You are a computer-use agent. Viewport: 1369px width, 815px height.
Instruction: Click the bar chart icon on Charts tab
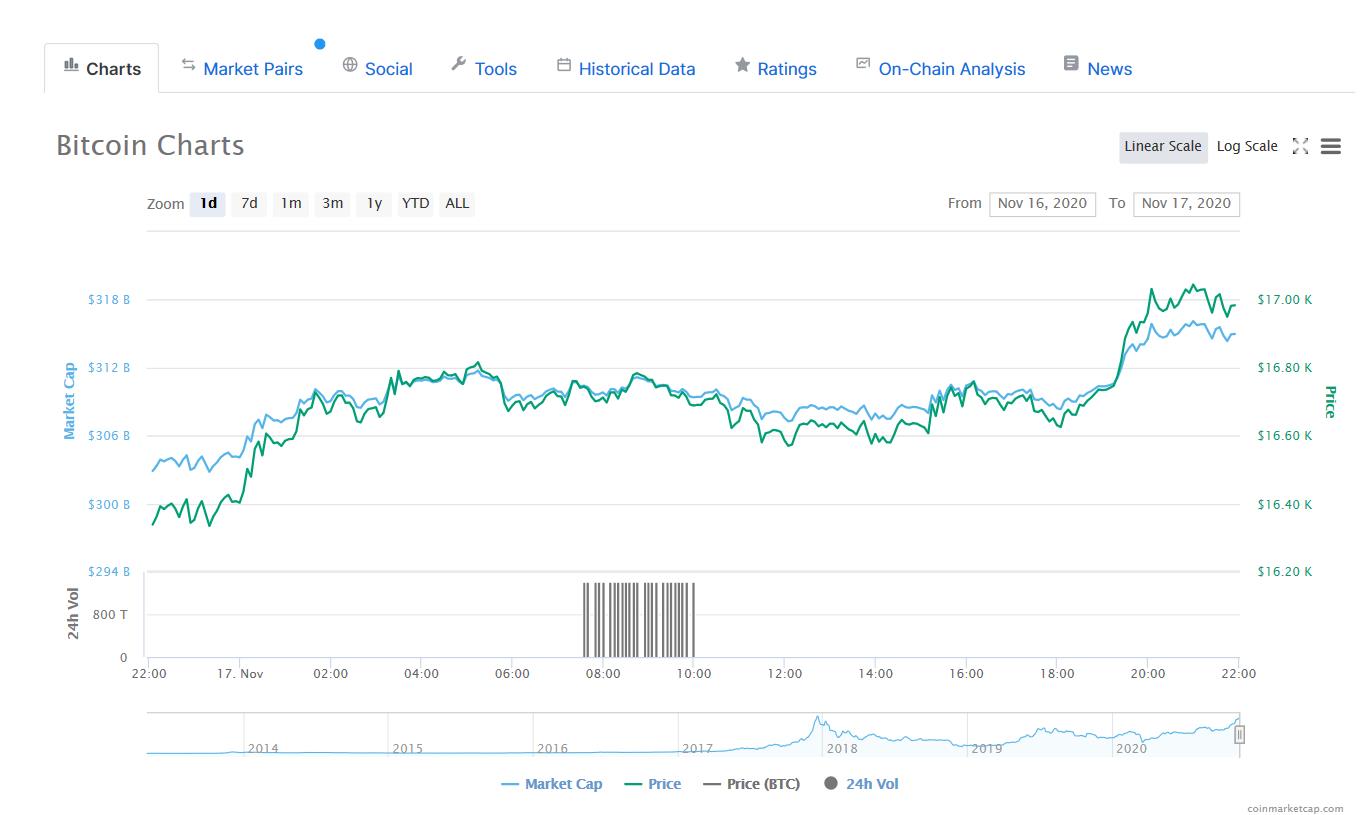[x=71, y=65]
